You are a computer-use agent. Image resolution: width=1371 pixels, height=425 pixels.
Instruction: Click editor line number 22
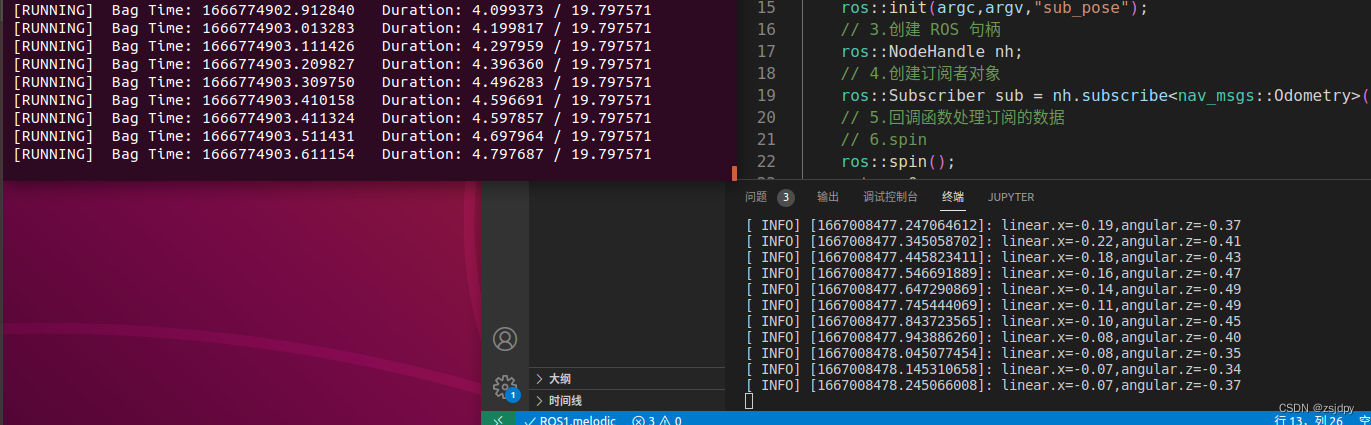[x=766, y=162]
